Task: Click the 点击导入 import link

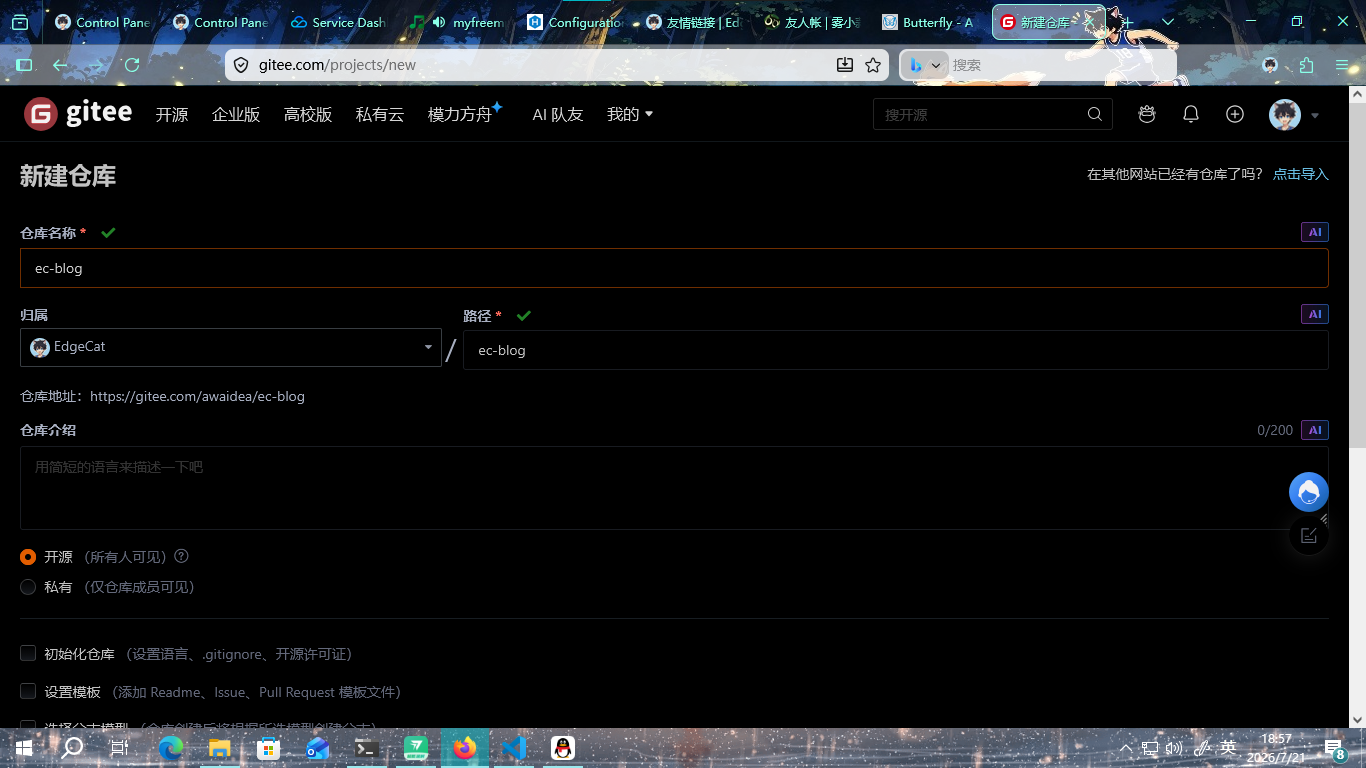Action: 1301,174
